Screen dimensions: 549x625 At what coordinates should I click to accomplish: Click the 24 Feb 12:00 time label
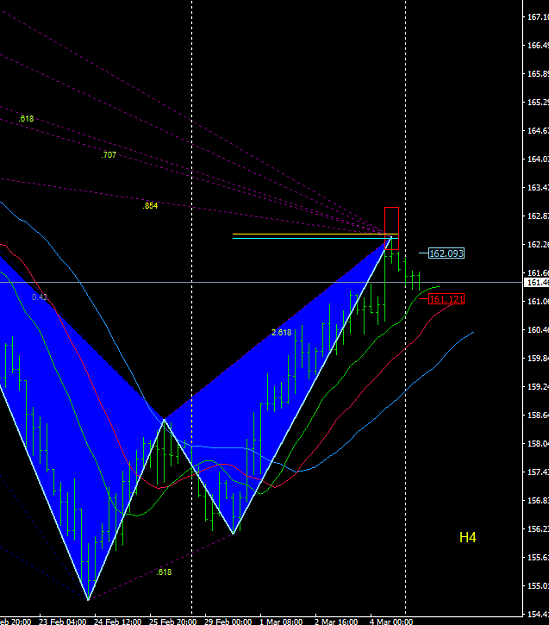[x=117, y=621]
